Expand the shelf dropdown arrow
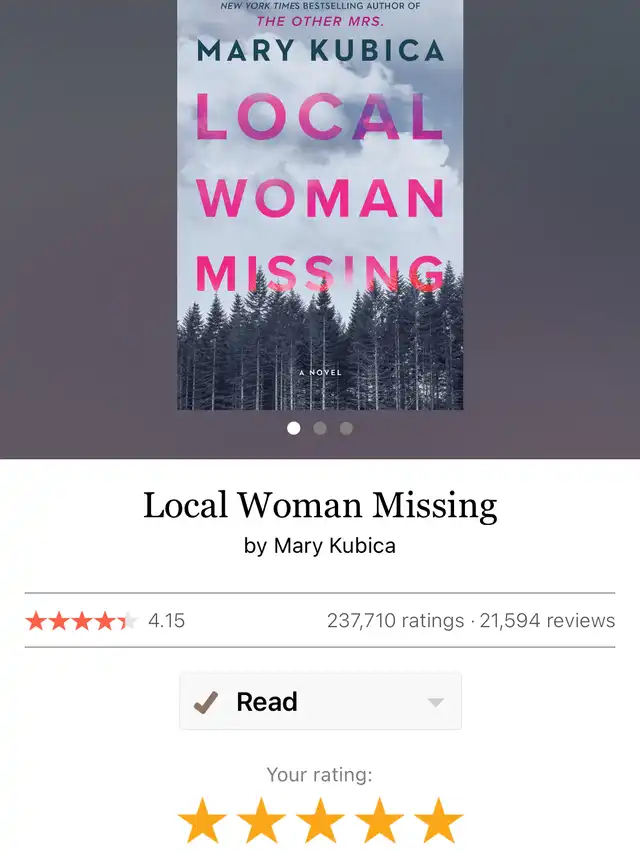Image resolution: width=640 pixels, height=853 pixels. pos(436,702)
